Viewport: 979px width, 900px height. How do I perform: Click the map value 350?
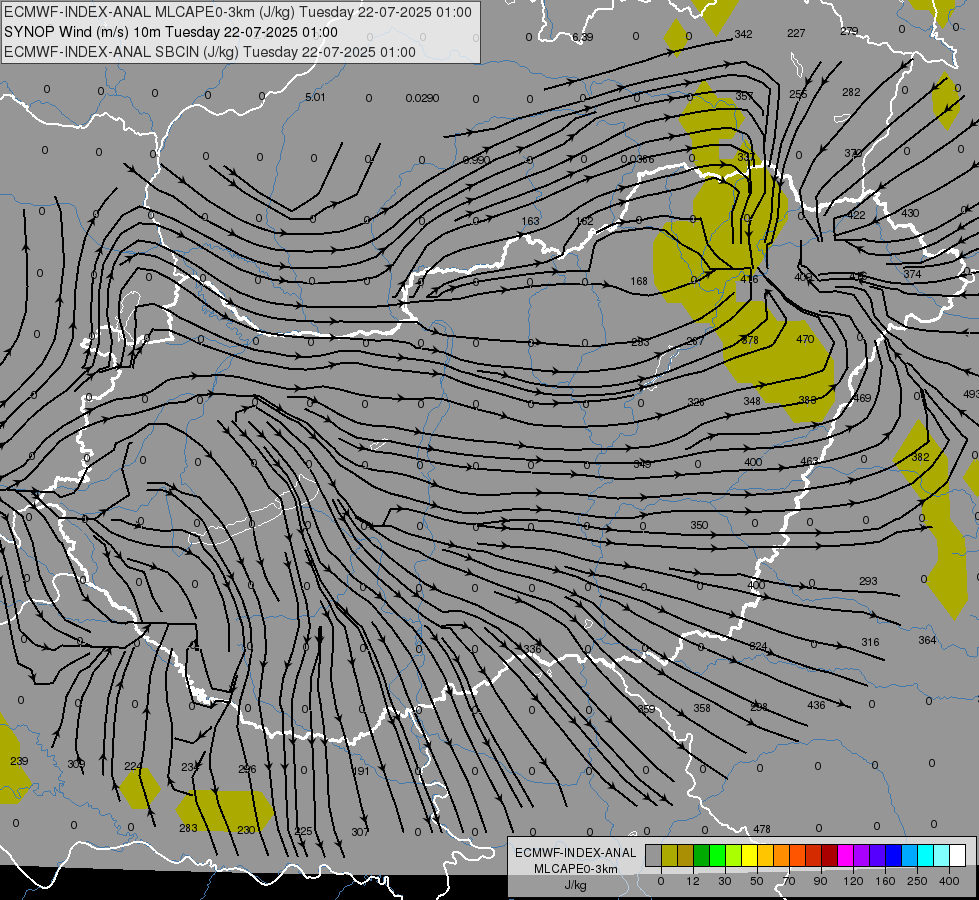[x=699, y=525]
